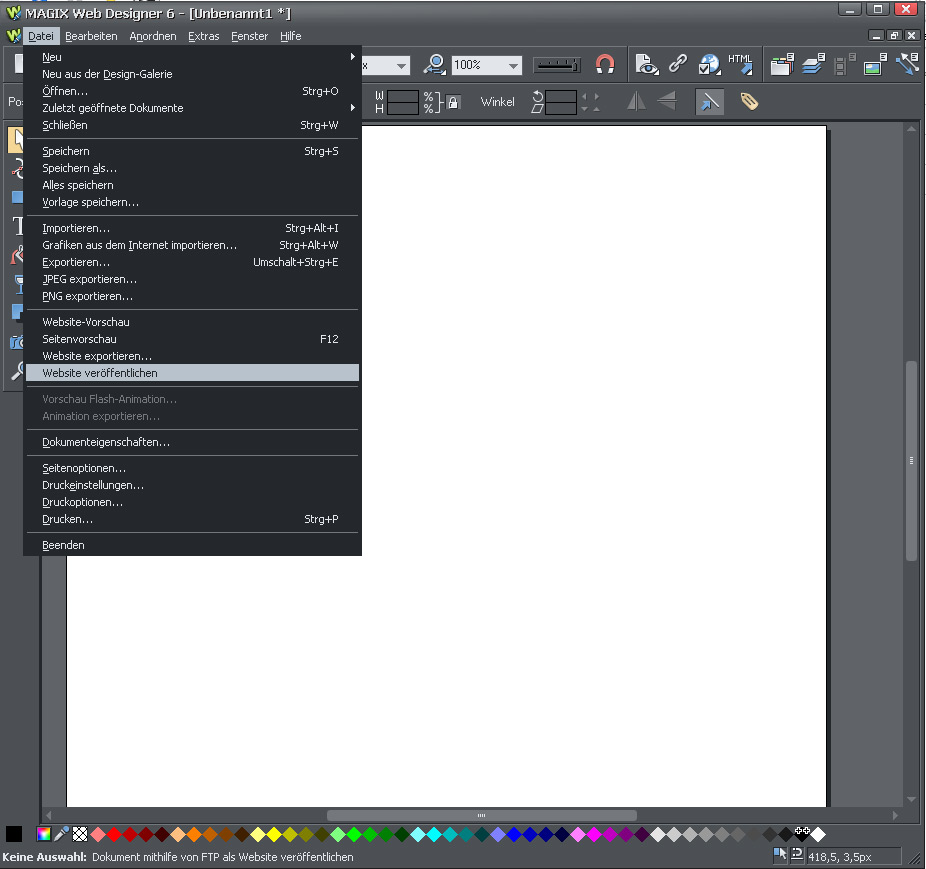The width and height of the screenshot is (926, 869).
Task: Click the flip horizontal icon
Action: tap(636, 102)
